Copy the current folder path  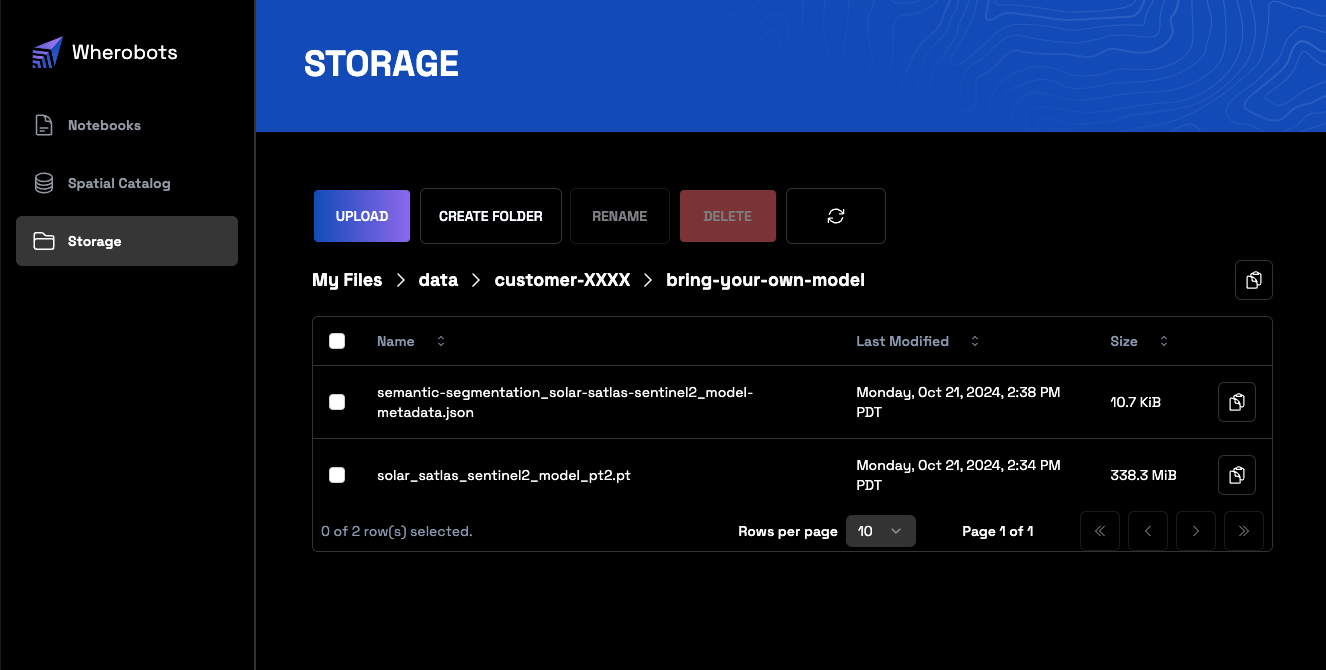[x=1253, y=279]
